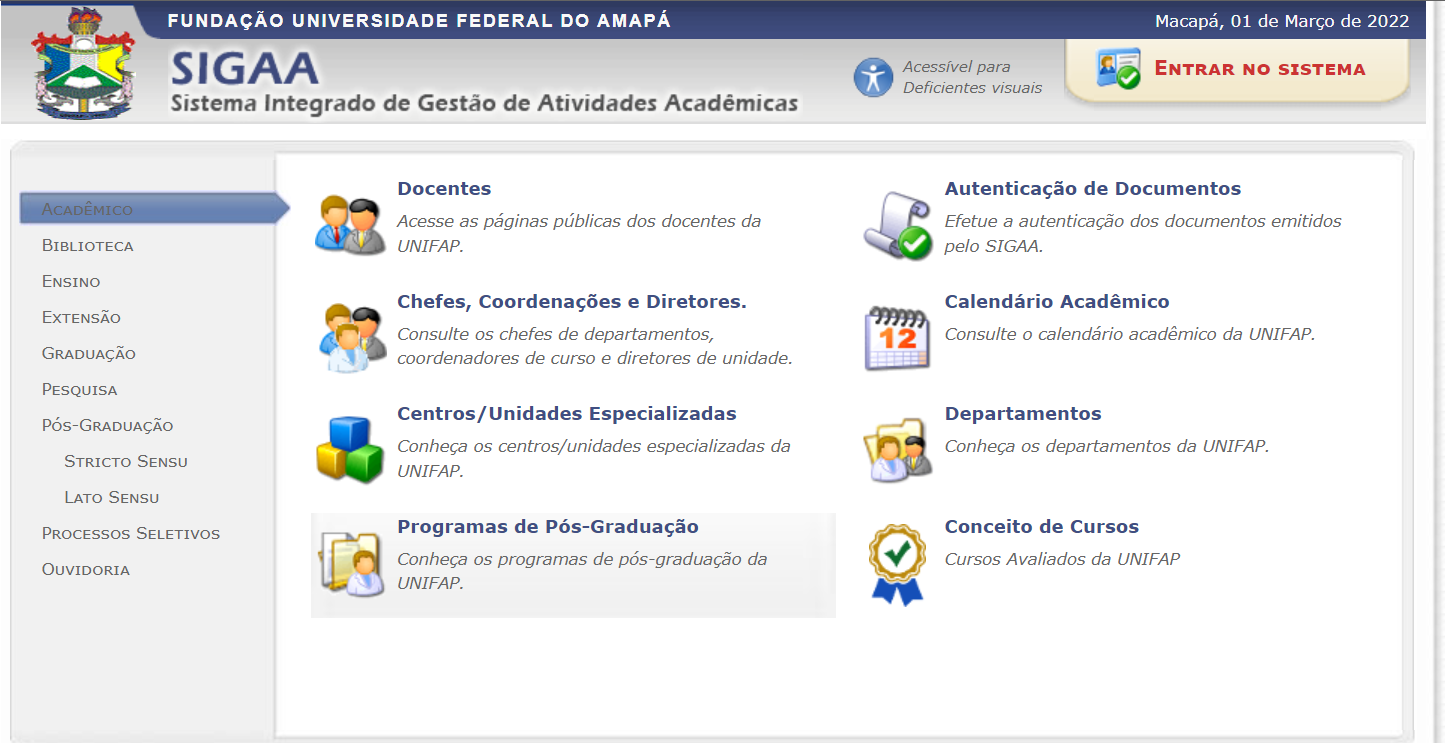The image size is (1445, 743).
Task: Open Conceito de Cursos link
Action: coord(1042,527)
